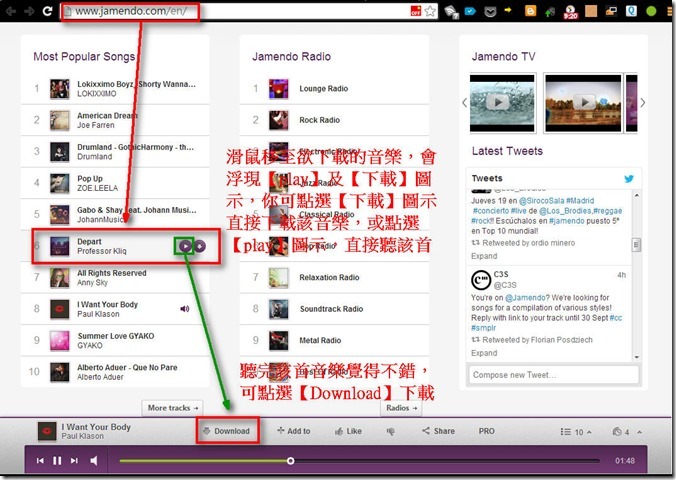The image size is (676, 480).
Task: Click the @Jamendo mention in C3S tweet
Action: [525, 298]
